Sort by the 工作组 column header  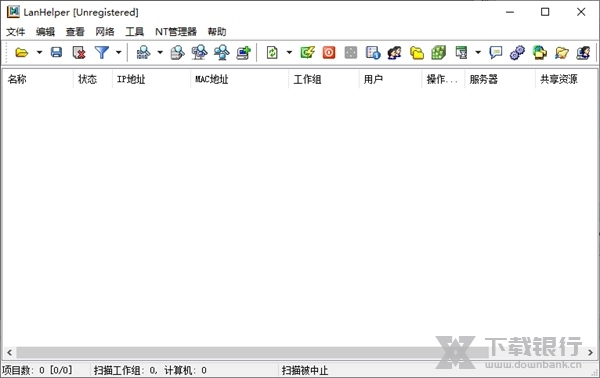coord(323,79)
